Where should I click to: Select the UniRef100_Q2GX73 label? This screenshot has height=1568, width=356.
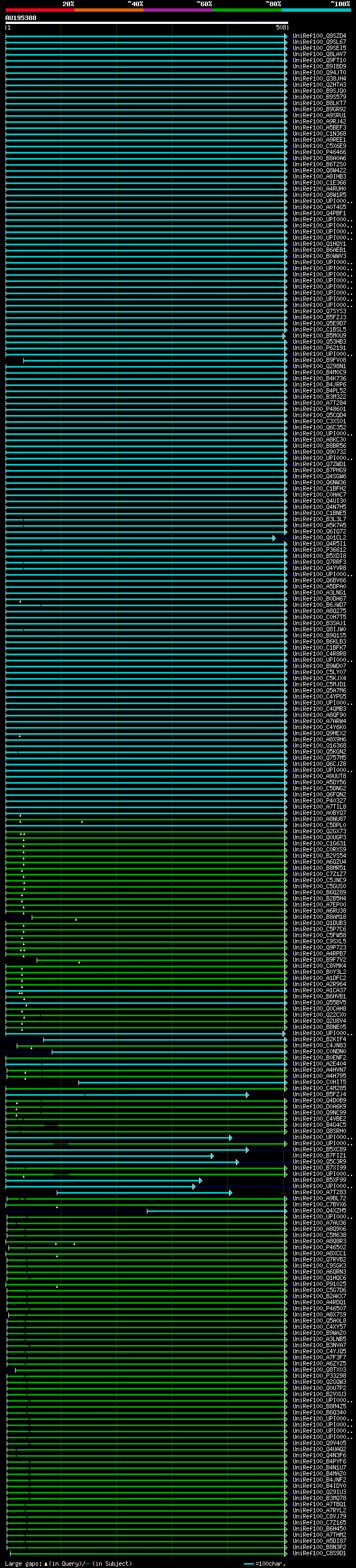coord(319,832)
